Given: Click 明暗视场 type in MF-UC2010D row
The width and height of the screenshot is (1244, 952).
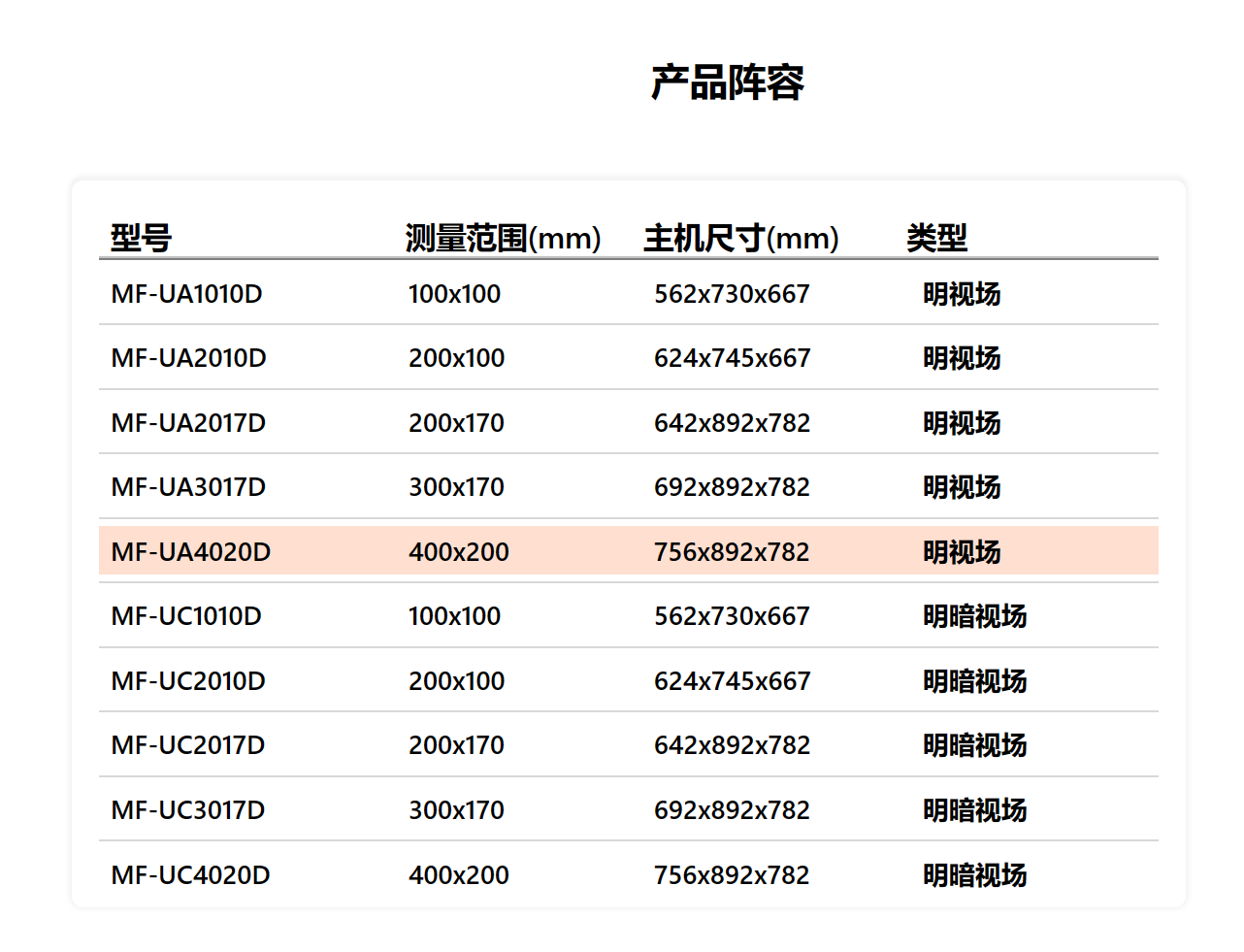Looking at the screenshot, I should pos(974,681).
